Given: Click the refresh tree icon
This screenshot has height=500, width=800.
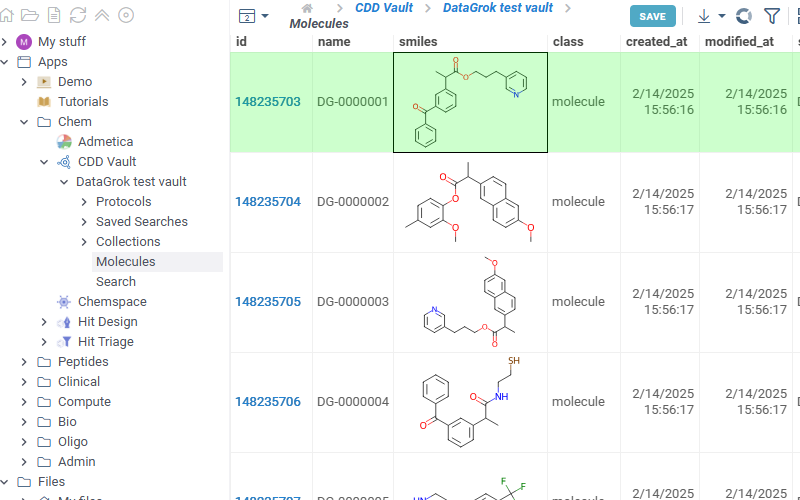Looking at the screenshot, I should coord(78,15).
